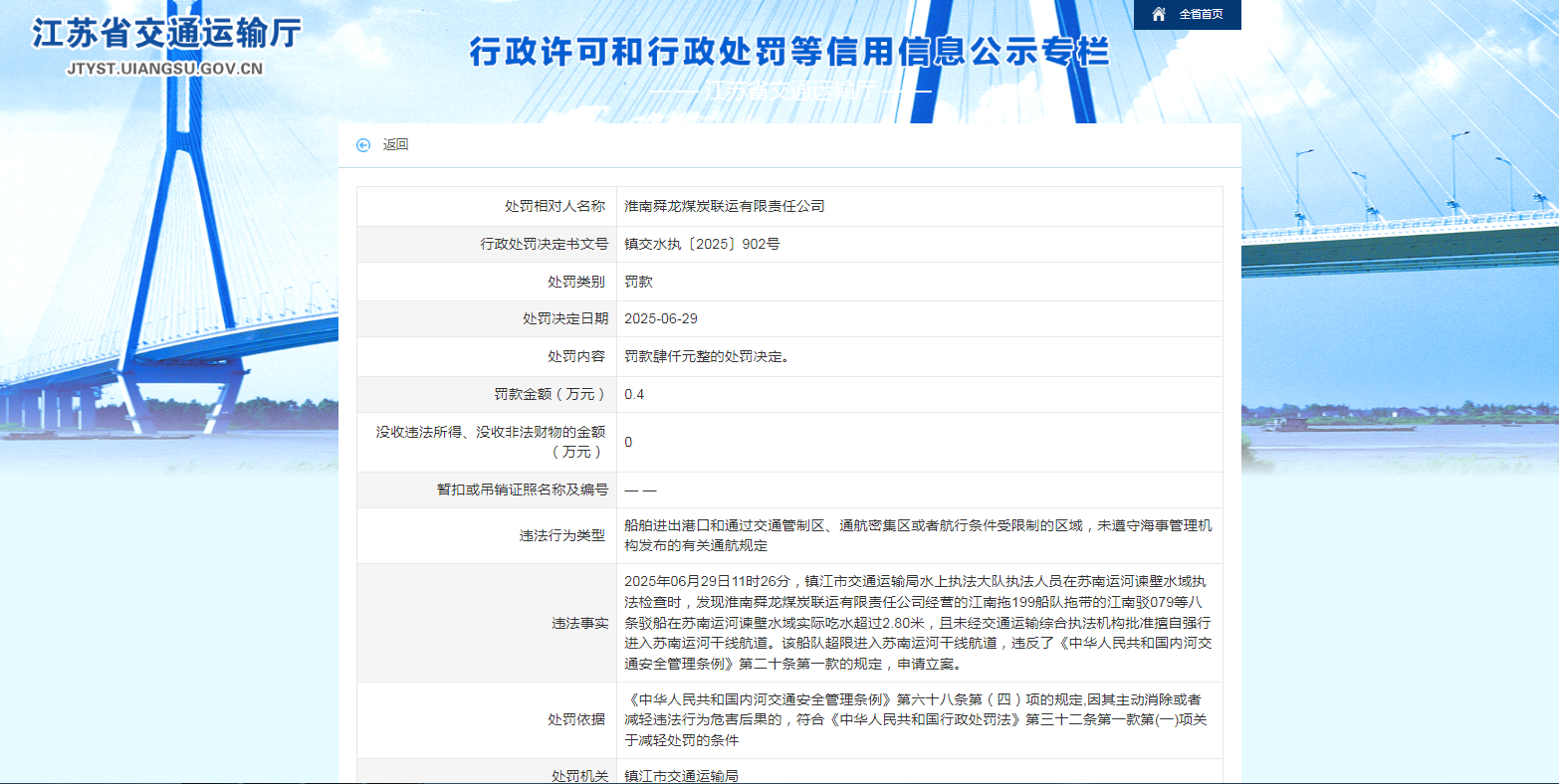Click the 行政处罚决定书文号 label

pyautogui.click(x=544, y=244)
